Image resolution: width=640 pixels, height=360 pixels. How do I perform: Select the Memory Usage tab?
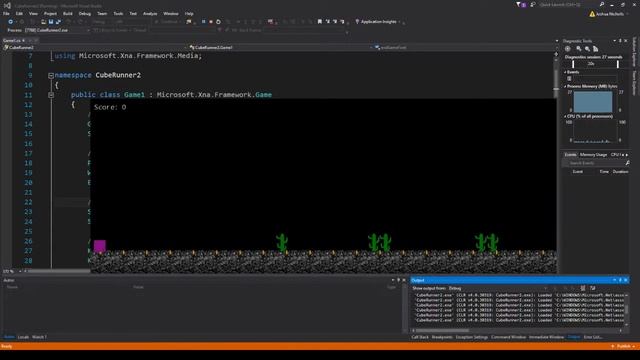pos(593,155)
